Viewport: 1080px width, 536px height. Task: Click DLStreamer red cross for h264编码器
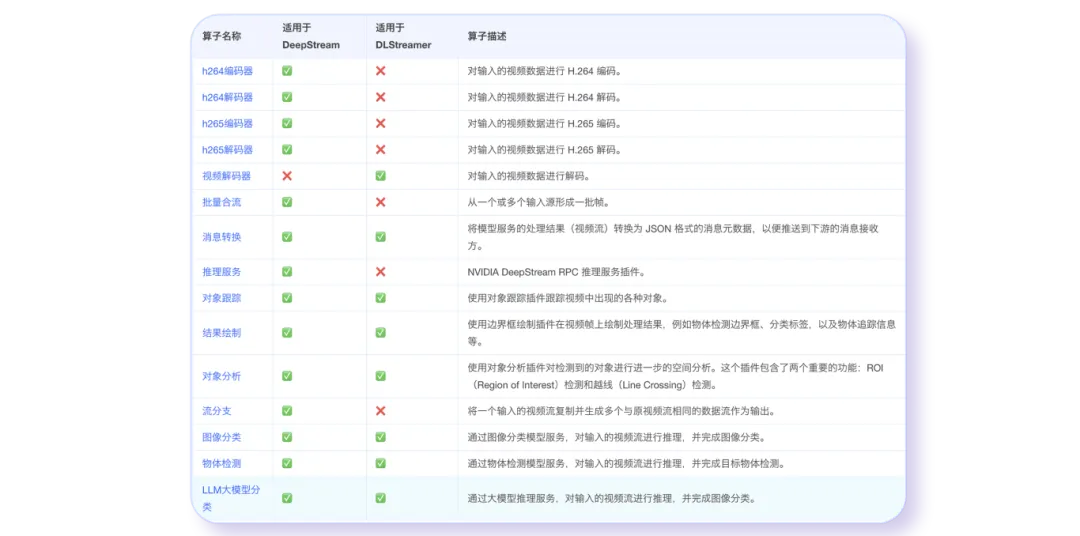click(380, 71)
